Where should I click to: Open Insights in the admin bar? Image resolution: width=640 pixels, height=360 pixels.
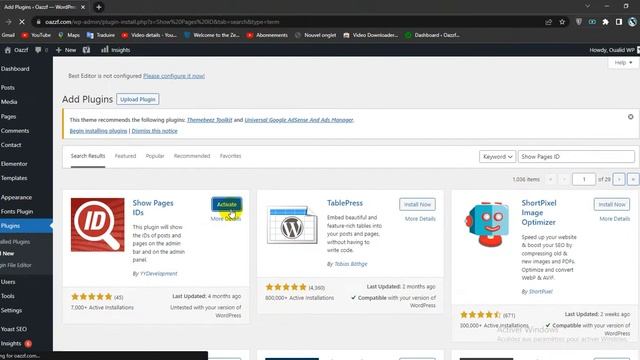116,50
